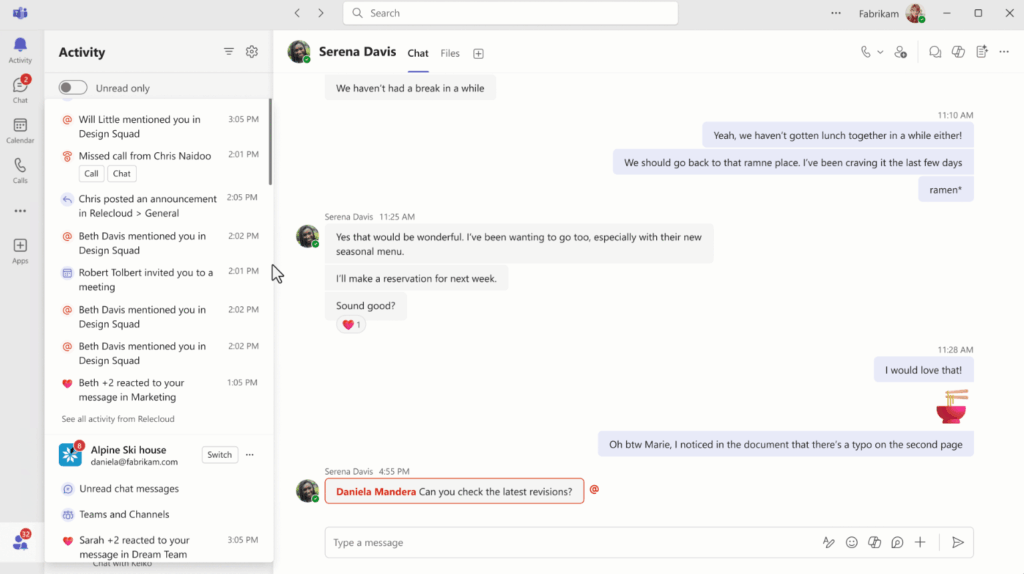Select the Chat tab in conversation header
The image size is (1024, 574).
tap(418, 53)
